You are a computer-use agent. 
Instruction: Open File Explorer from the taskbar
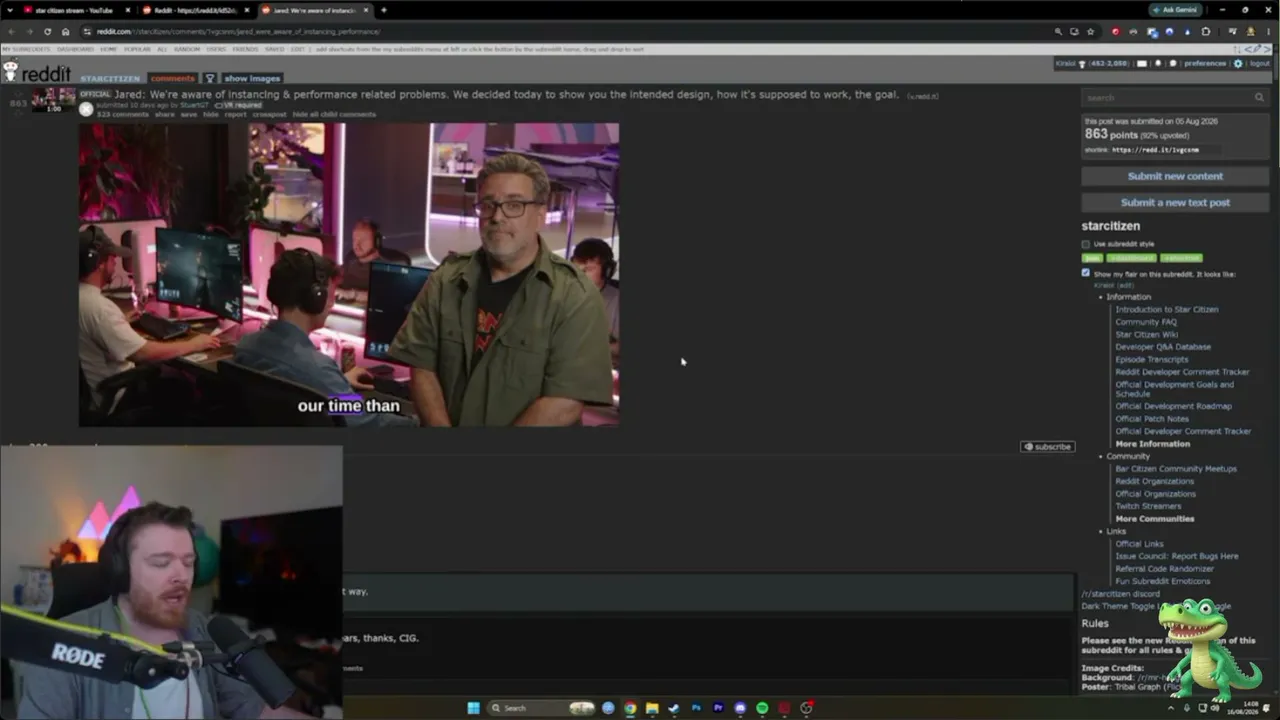click(x=652, y=708)
